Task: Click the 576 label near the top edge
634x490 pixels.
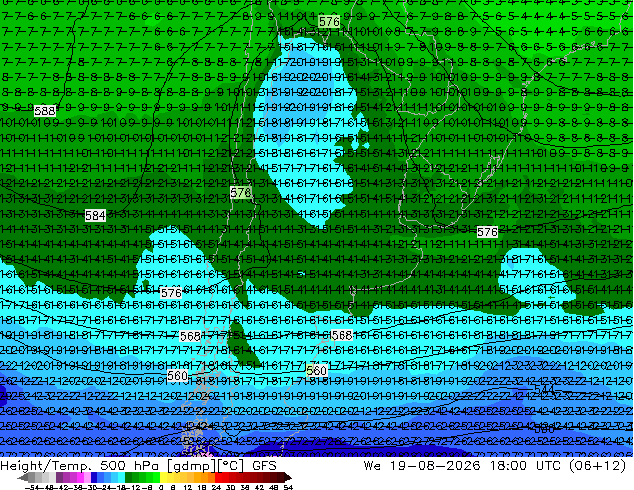Action: (329, 21)
